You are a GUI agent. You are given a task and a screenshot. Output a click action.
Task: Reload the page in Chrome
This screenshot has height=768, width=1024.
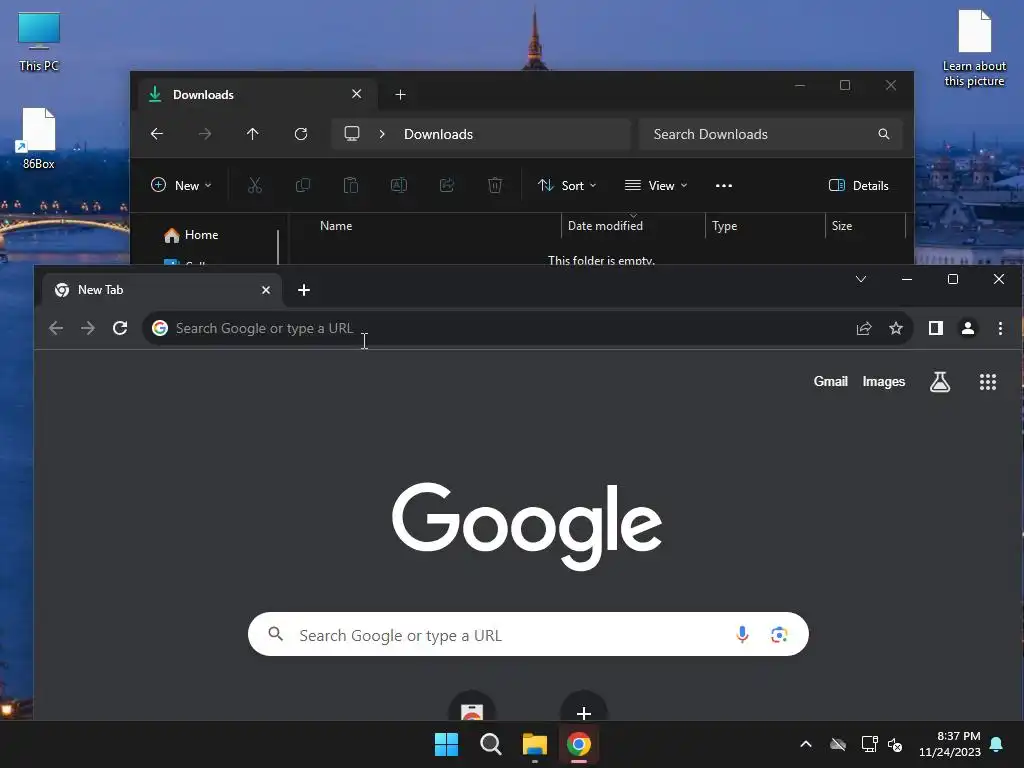[120, 328]
